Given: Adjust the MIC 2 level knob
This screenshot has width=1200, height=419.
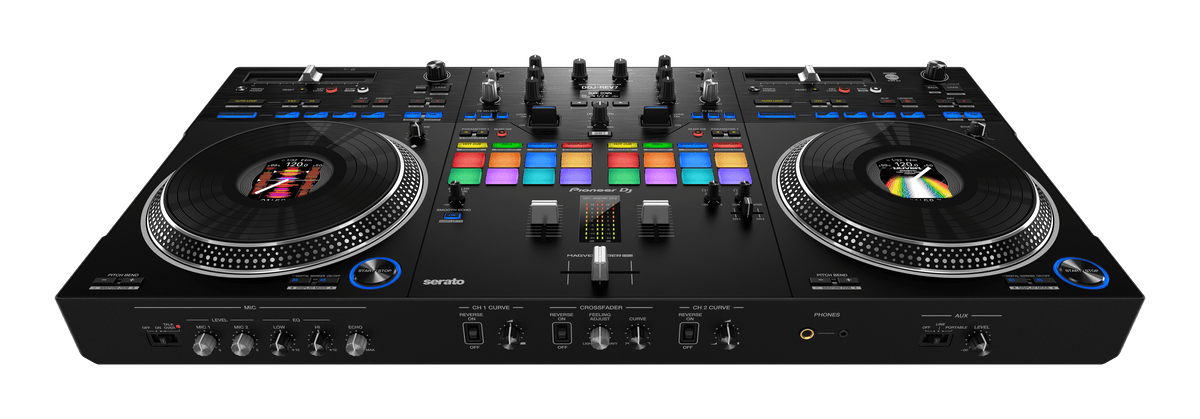Looking at the screenshot, I should point(241,345).
